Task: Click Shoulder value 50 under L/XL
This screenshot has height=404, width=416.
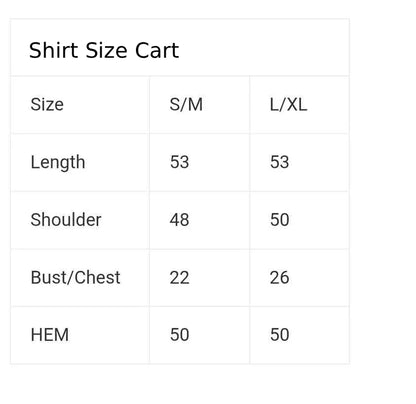Action: coord(279,220)
